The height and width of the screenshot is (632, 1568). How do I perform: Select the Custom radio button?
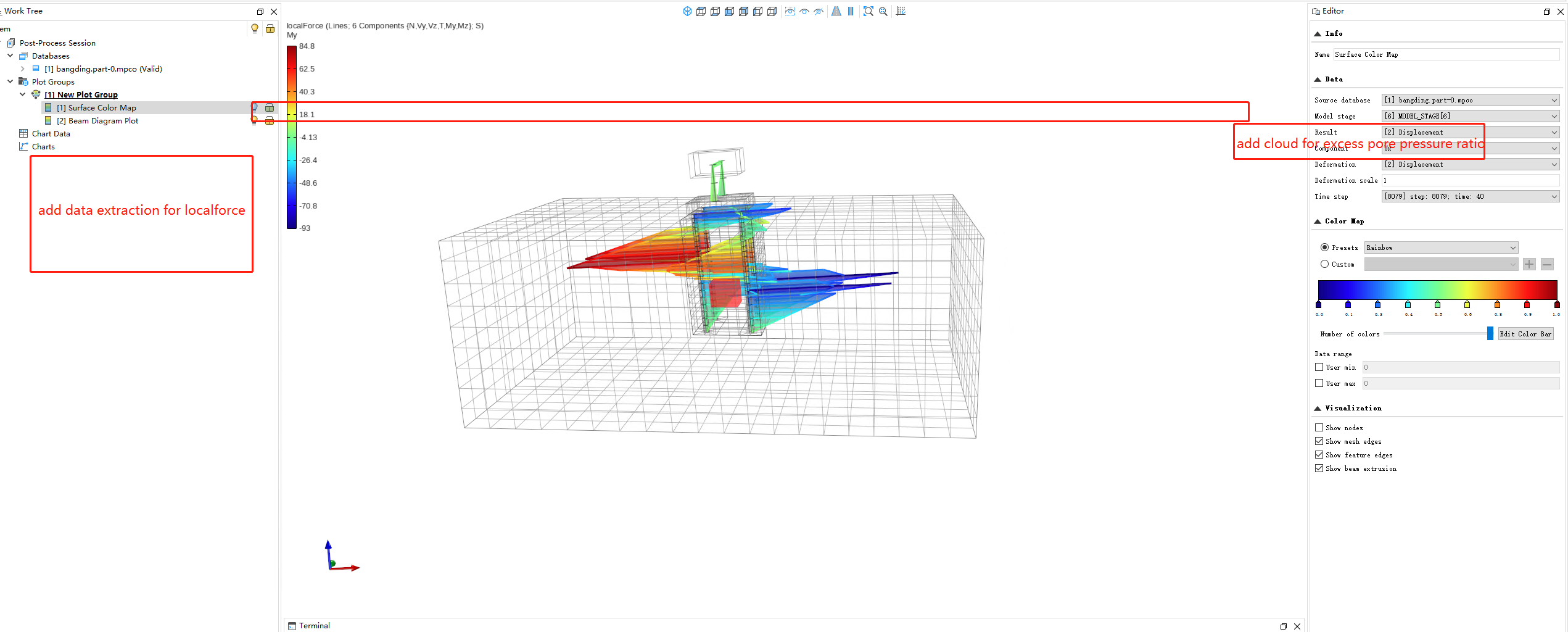click(1324, 264)
